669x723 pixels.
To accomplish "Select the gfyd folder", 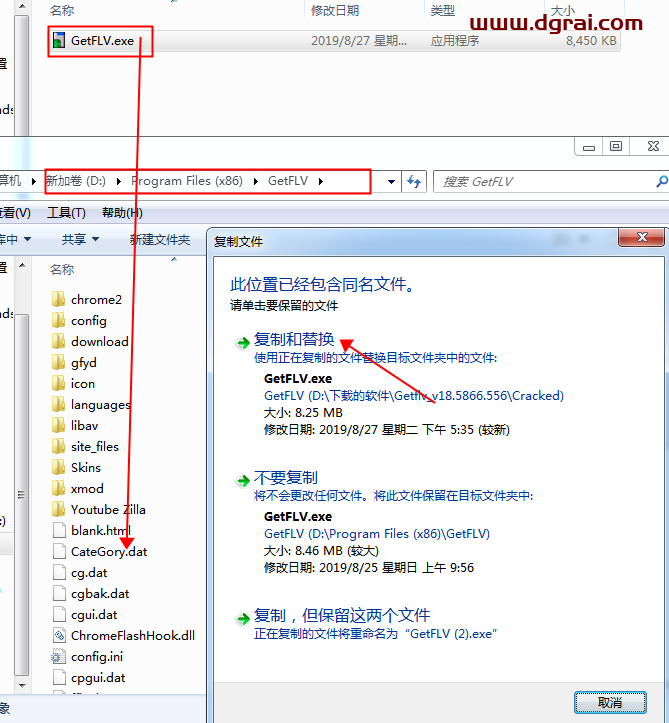I will (x=74, y=362).
